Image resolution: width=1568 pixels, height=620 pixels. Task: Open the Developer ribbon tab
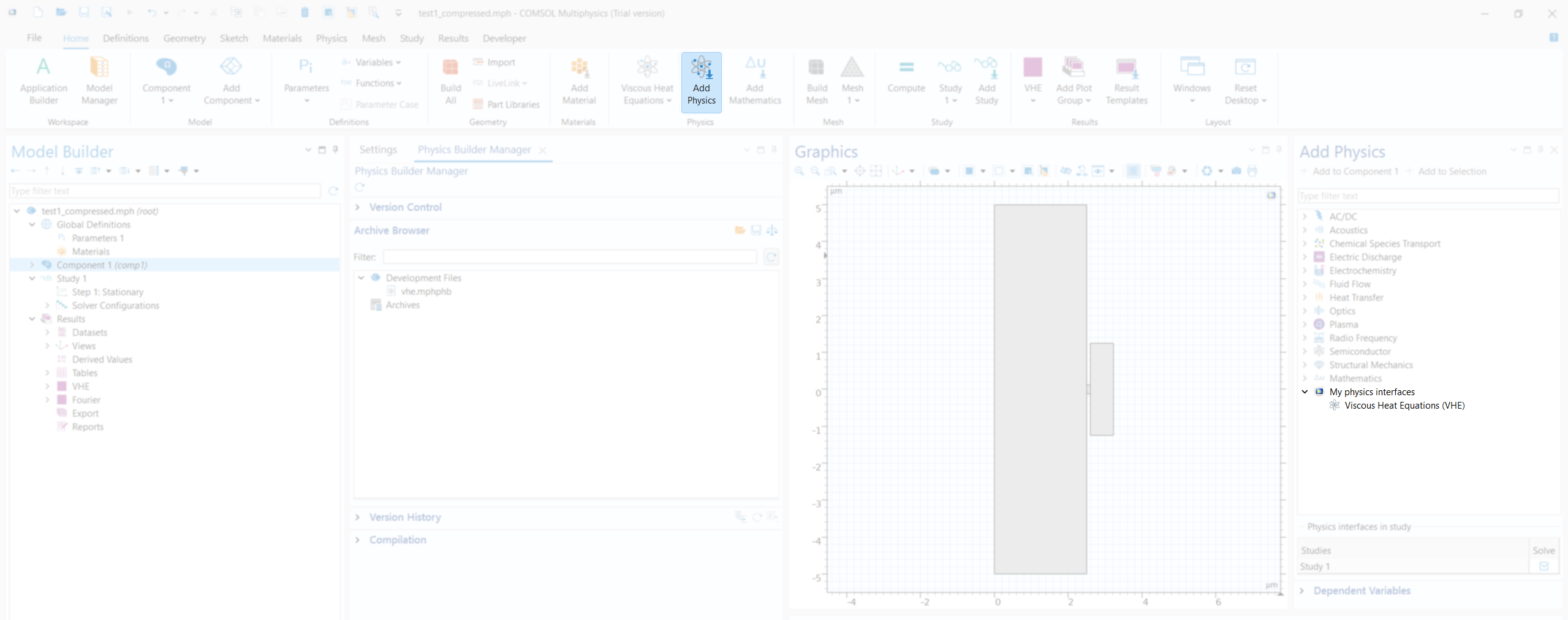[x=504, y=38]
